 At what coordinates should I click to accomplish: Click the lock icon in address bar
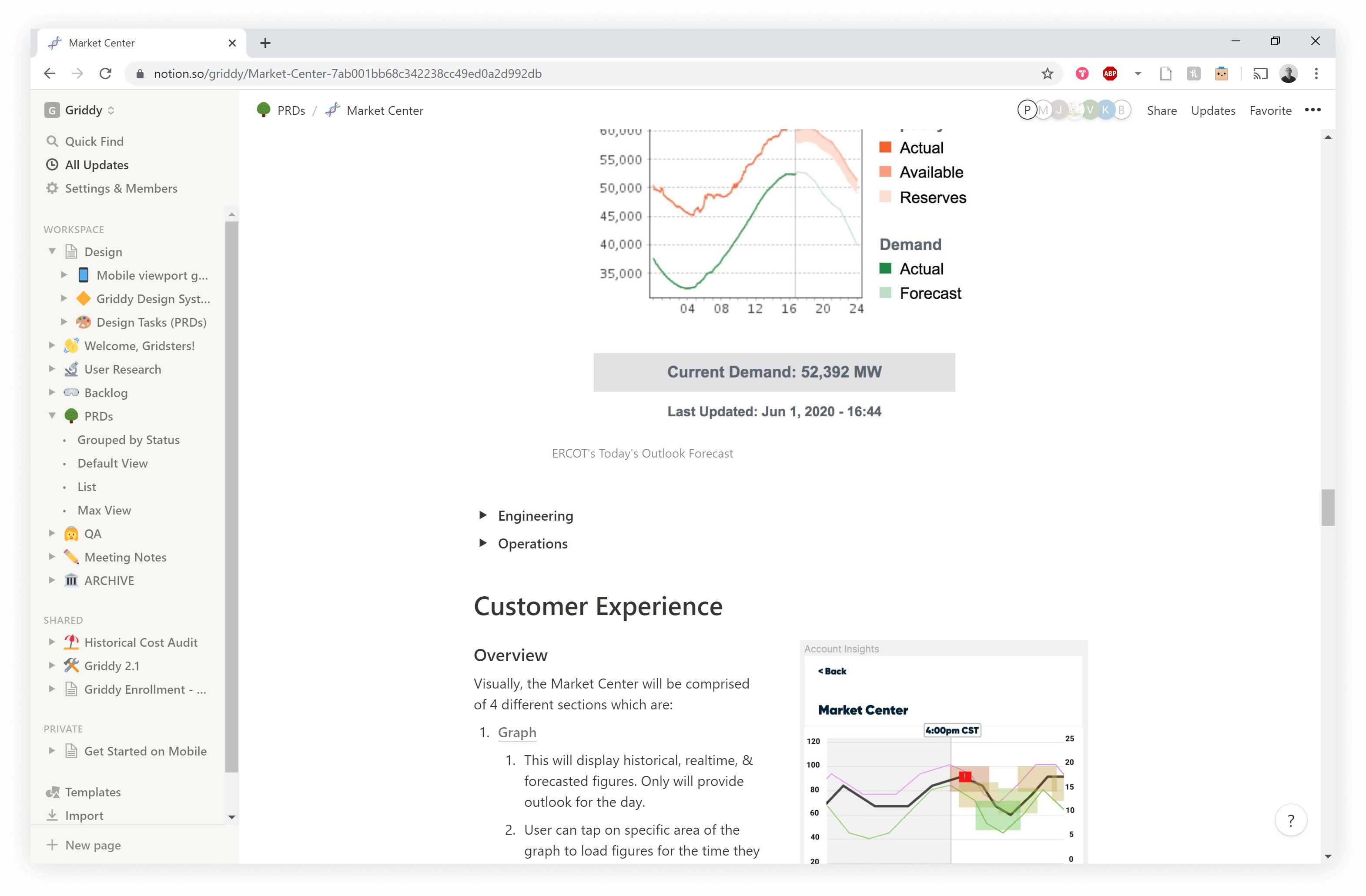tap(140, 74)
